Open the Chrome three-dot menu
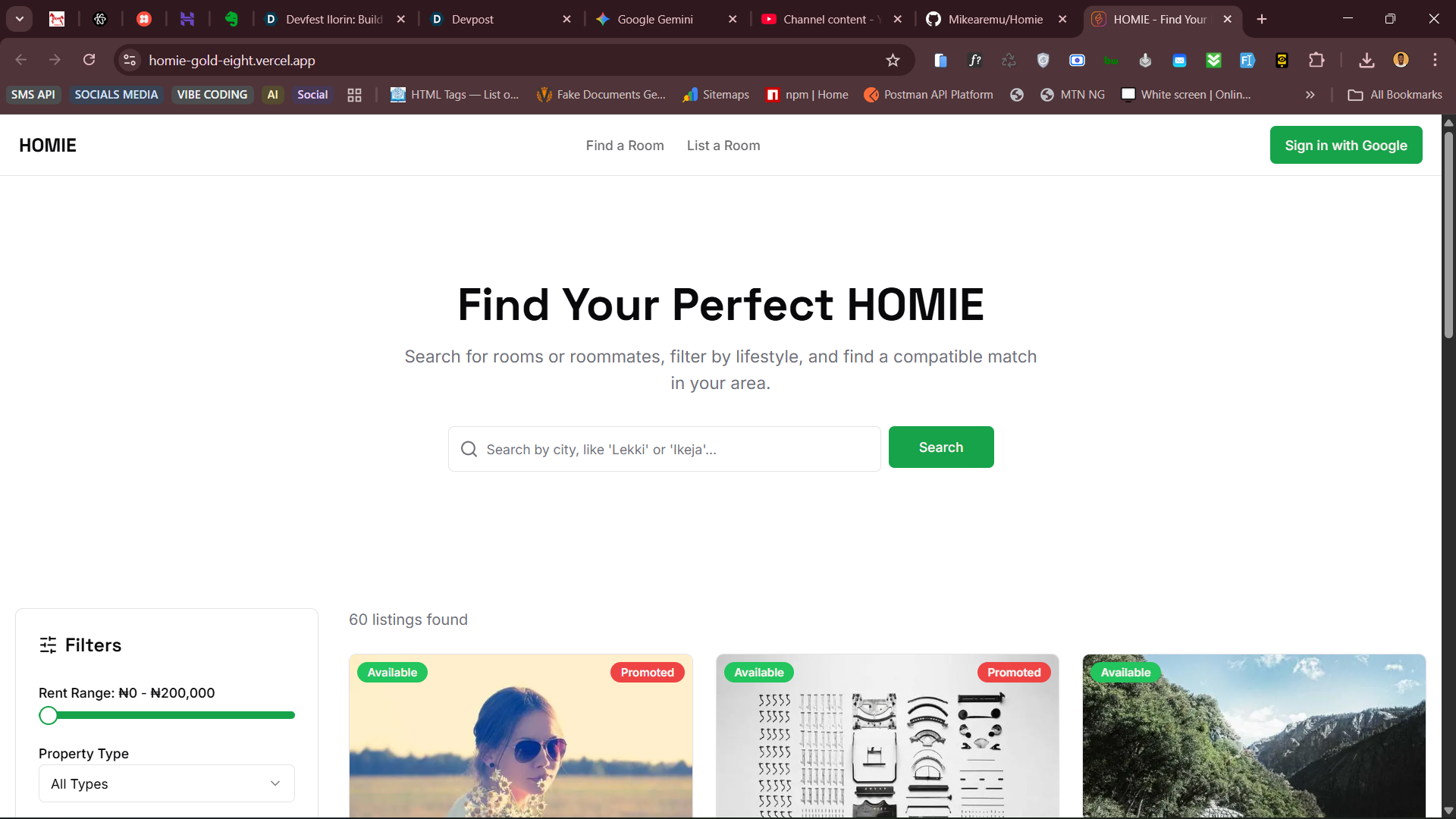1456x819 pixels. 1435,60
